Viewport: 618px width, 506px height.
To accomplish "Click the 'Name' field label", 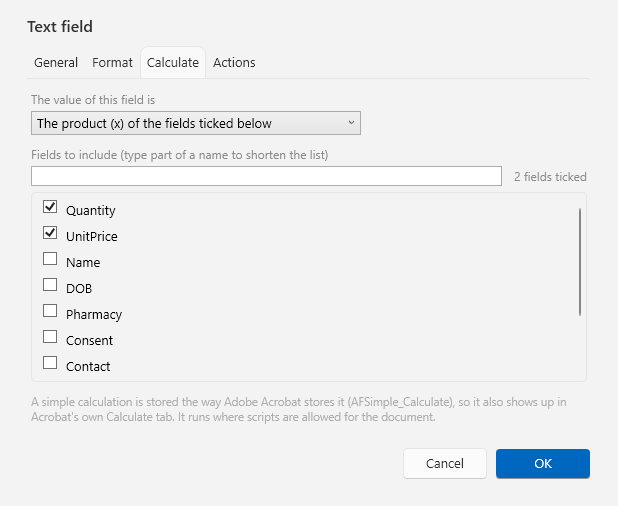I will [x=83, y=262].
